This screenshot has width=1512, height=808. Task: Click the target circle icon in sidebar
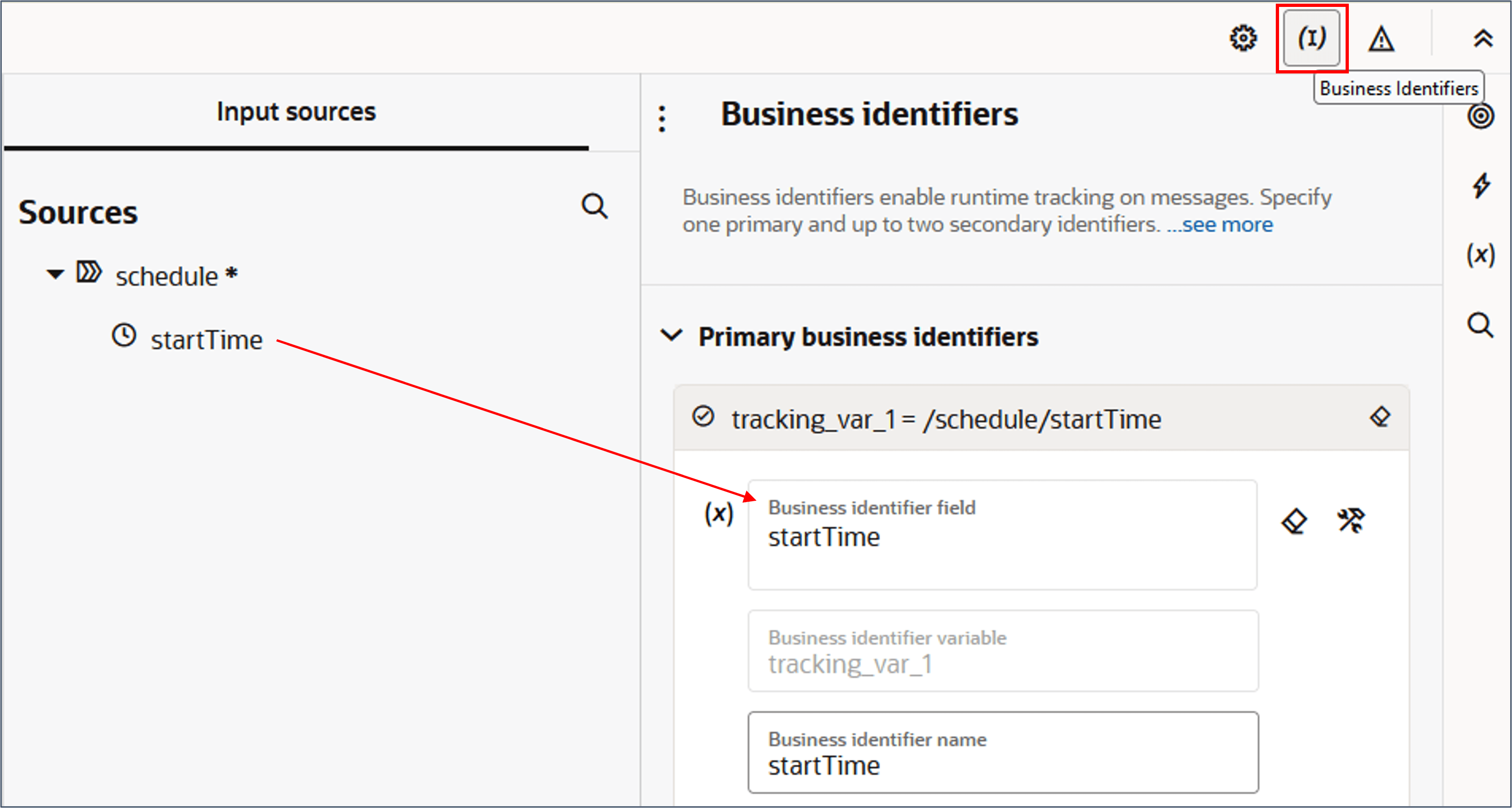click(x=1480, y=116)
